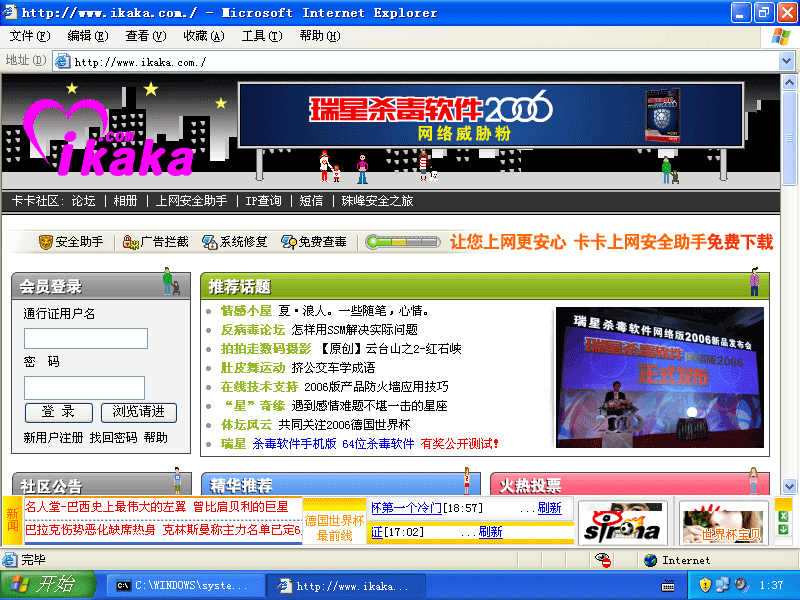Open the 64位杀毒软件 link
This screenshot has width=800, height=600.
378,444
